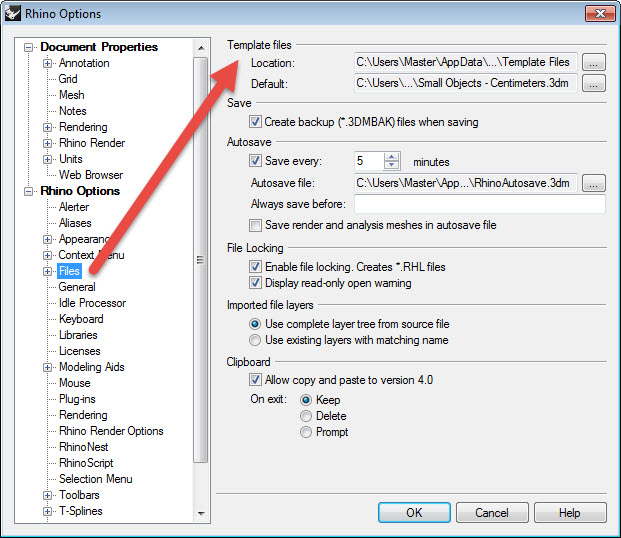Enable saving render meshes in autosave file

pyautogui.click(x=255, y=225)
